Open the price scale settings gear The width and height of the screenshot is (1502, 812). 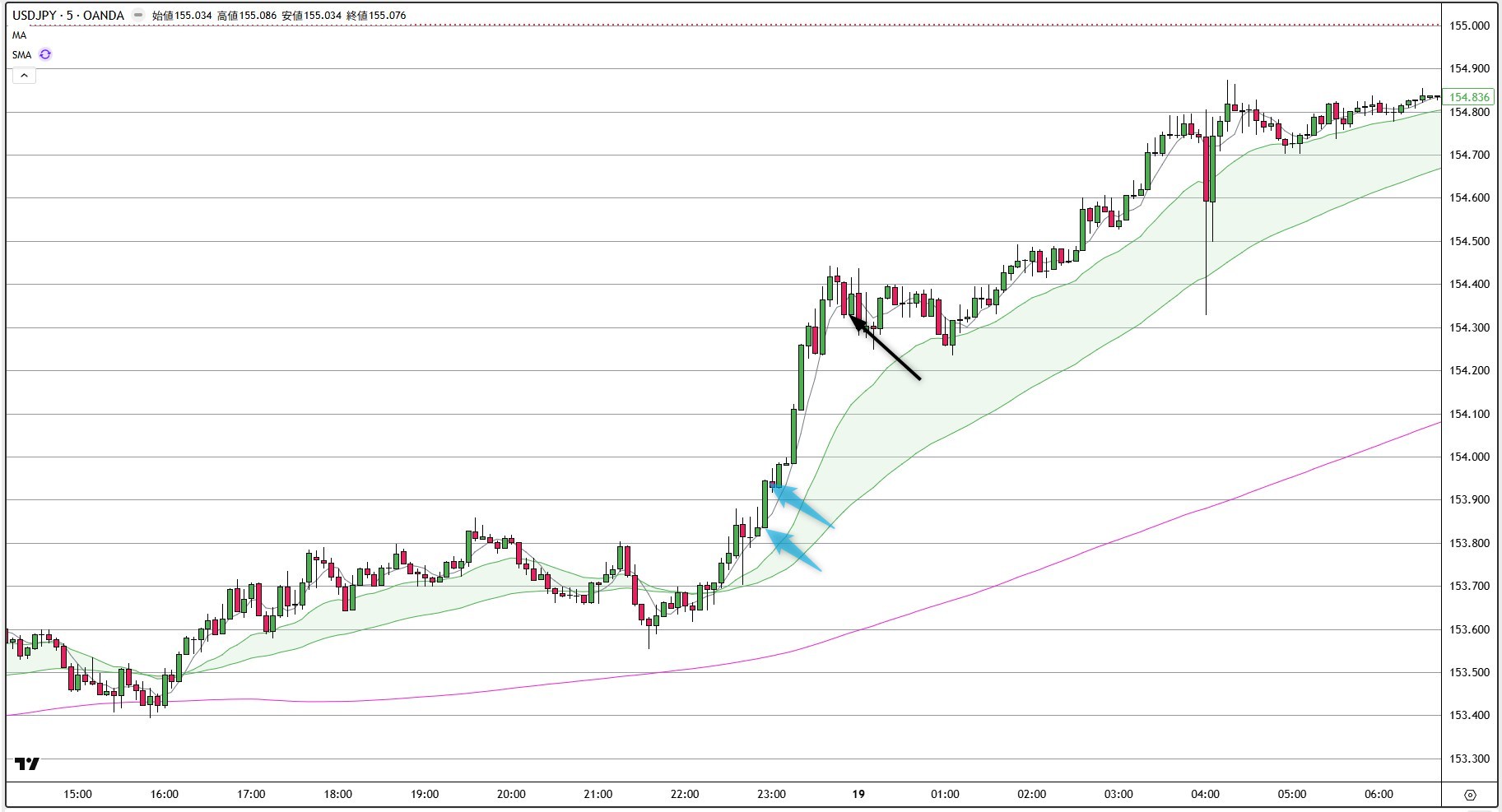pos(1472,795)
